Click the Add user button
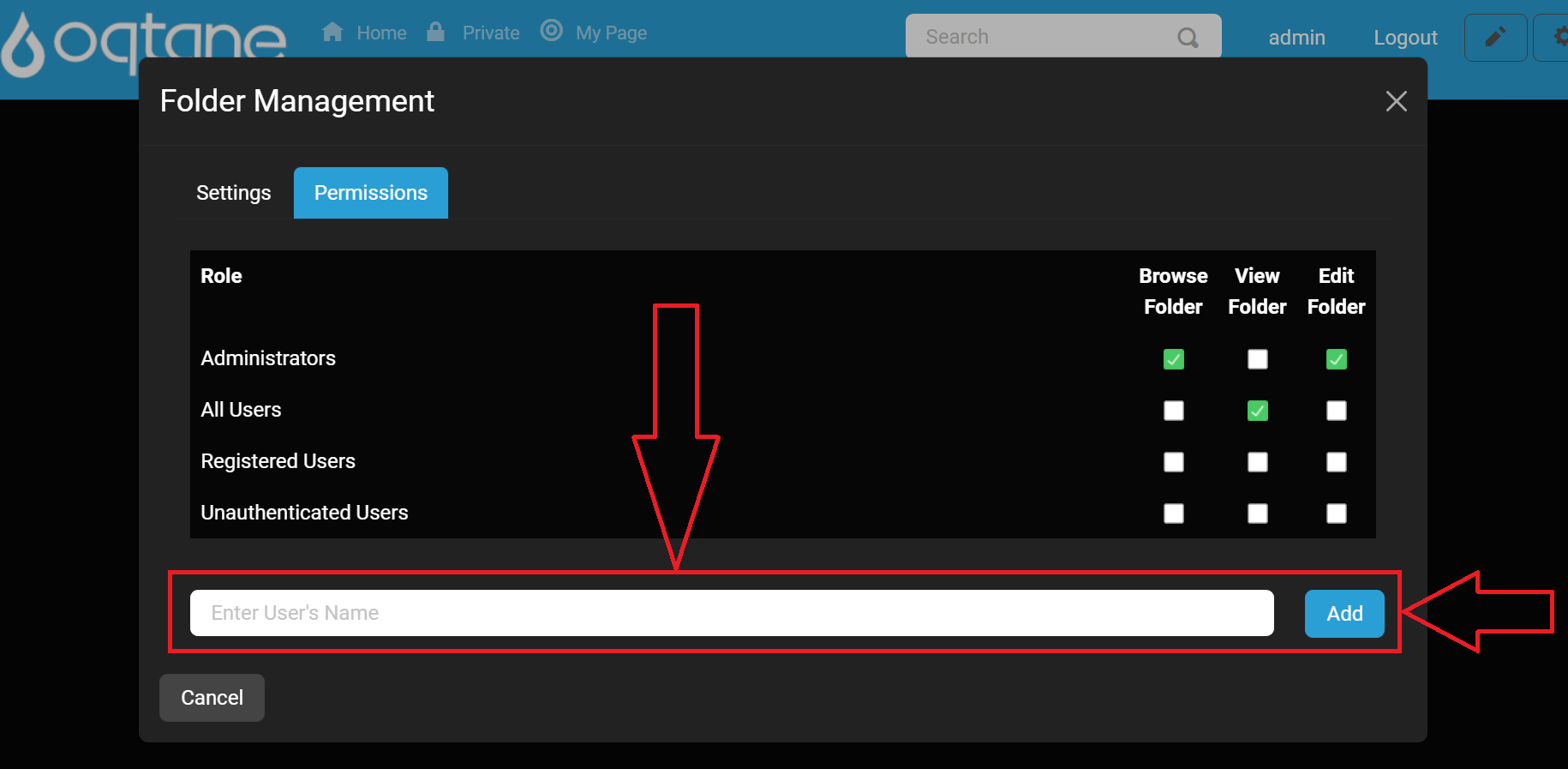1568x769 pixels. point(1344,614)
